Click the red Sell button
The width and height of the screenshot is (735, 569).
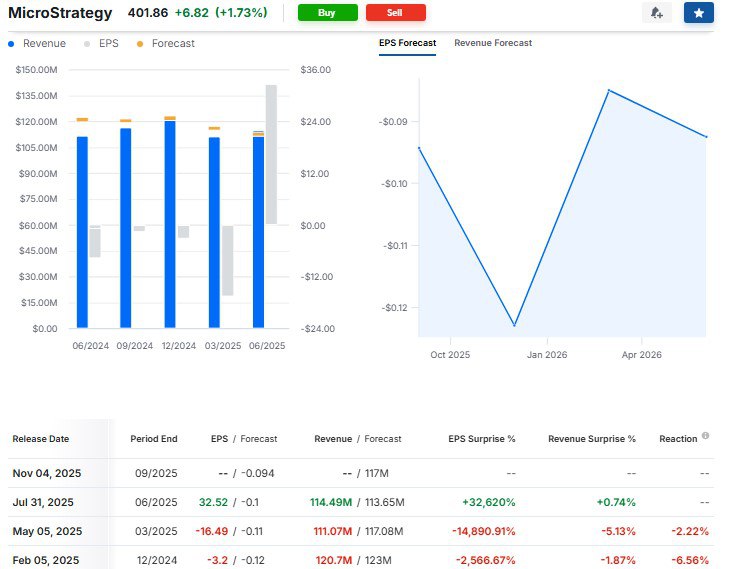click(396, 13)
